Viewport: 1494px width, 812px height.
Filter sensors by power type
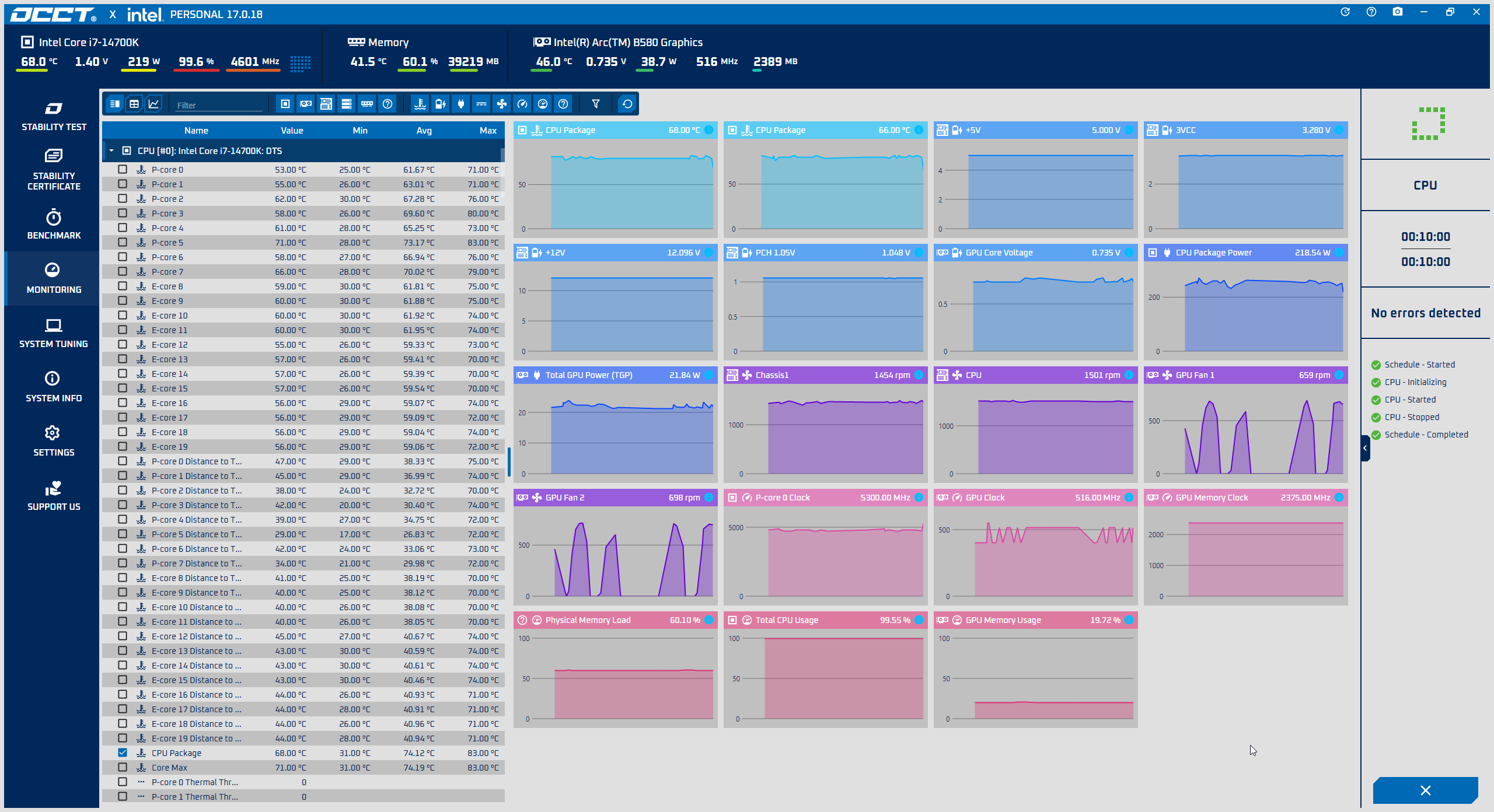point(460,104)
